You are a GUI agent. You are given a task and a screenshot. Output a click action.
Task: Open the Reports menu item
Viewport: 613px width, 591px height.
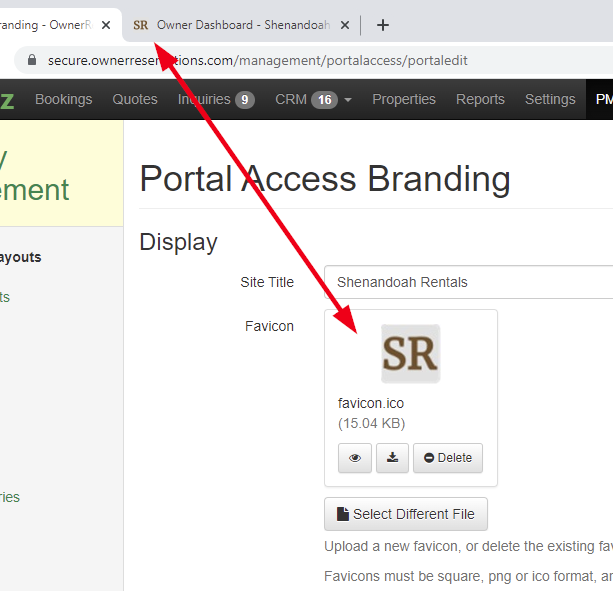click(480, 99)
